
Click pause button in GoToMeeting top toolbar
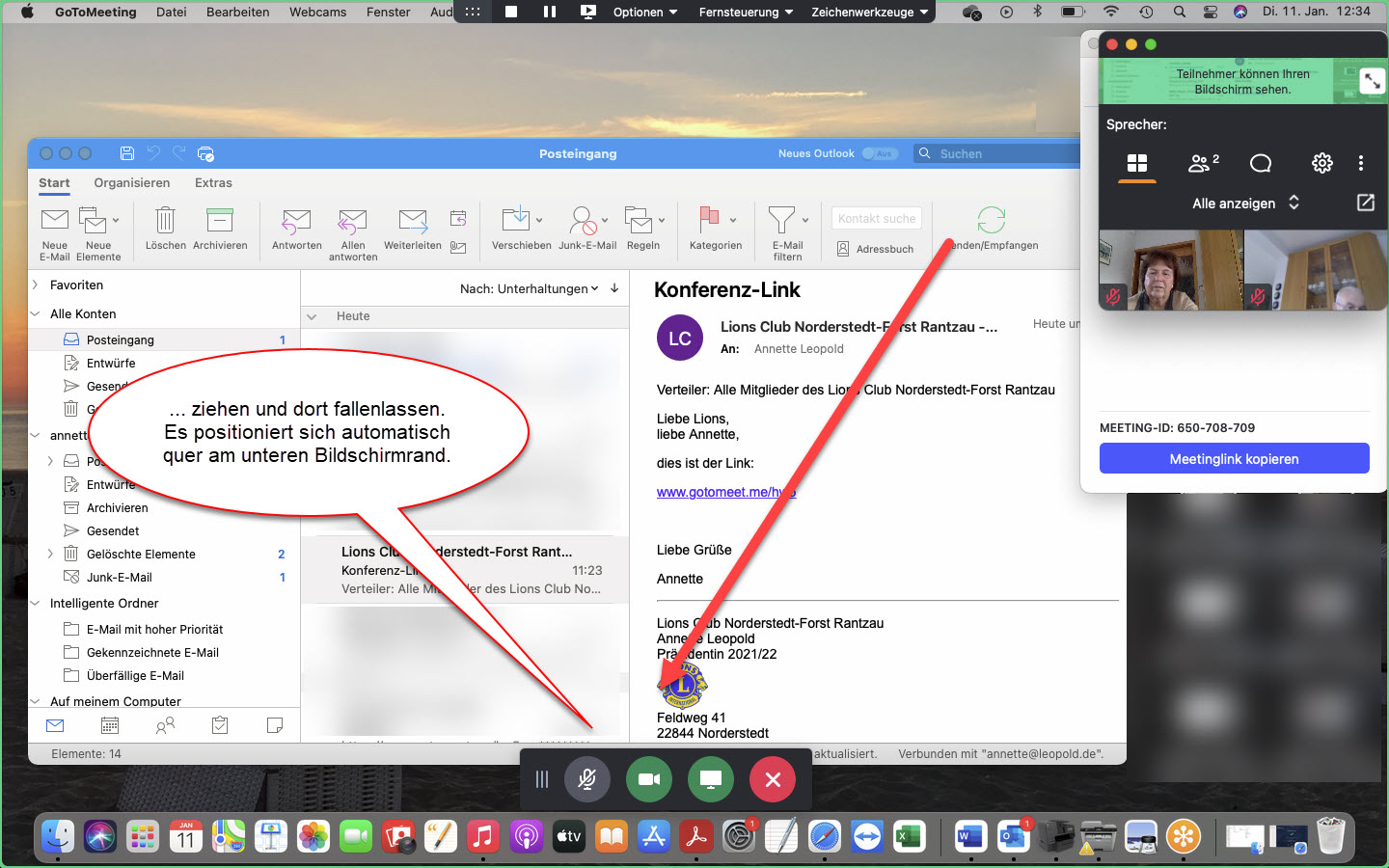[550, 12]
